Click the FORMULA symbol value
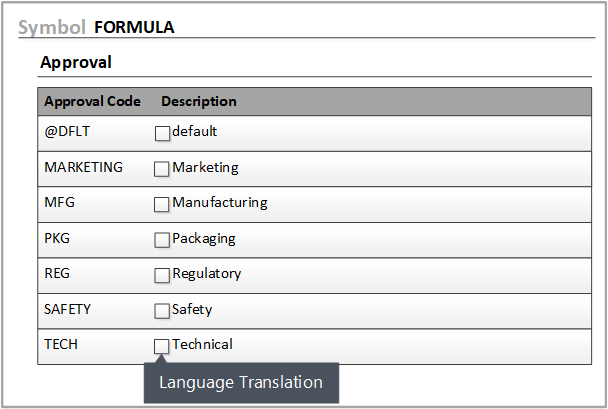This screenshot has height=409, width=608. (x=134, y=27)
